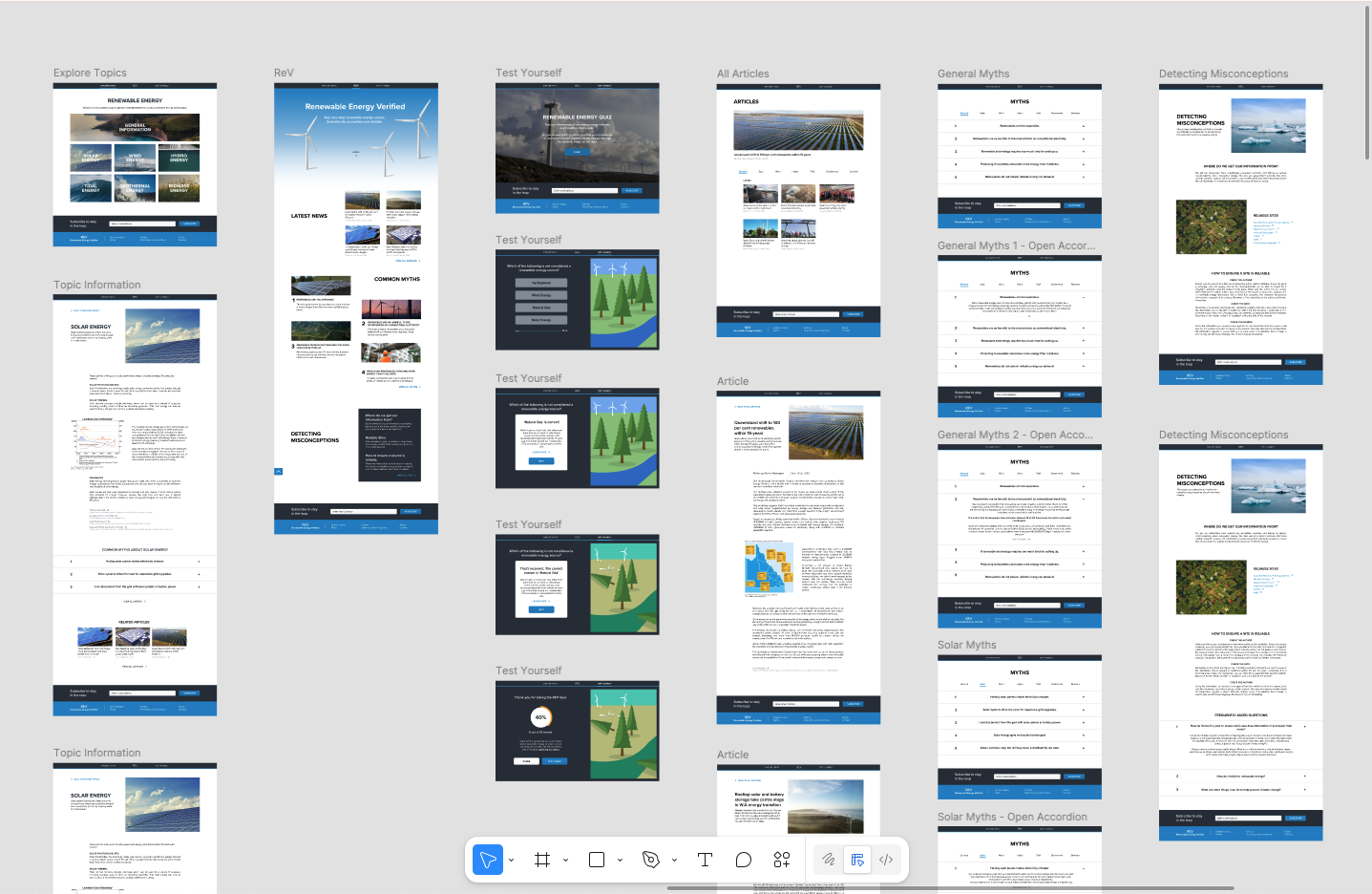The height and width of the screenshot is (894, 1372).
Task: Expand the Move tool dropdown arrow
Action: 512,861
